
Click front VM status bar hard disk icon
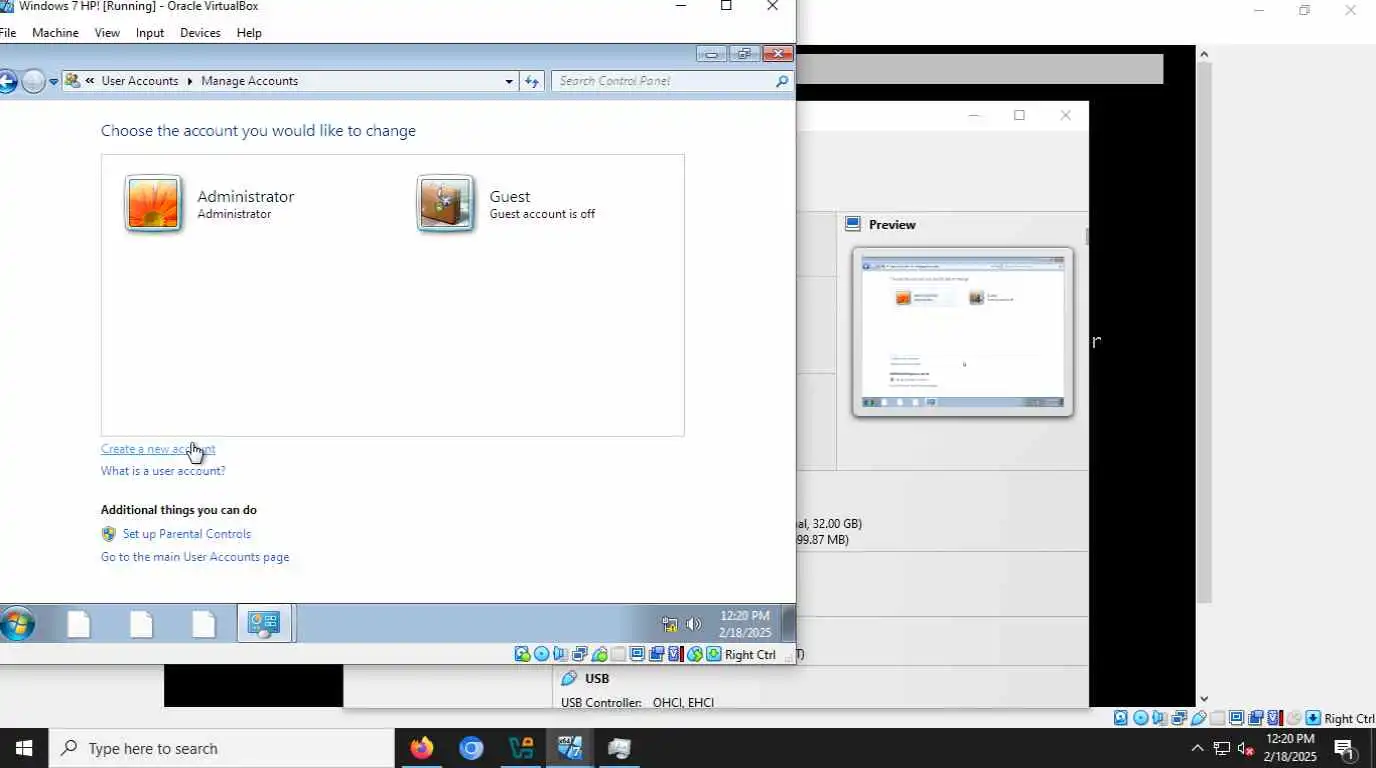point(522,654)
